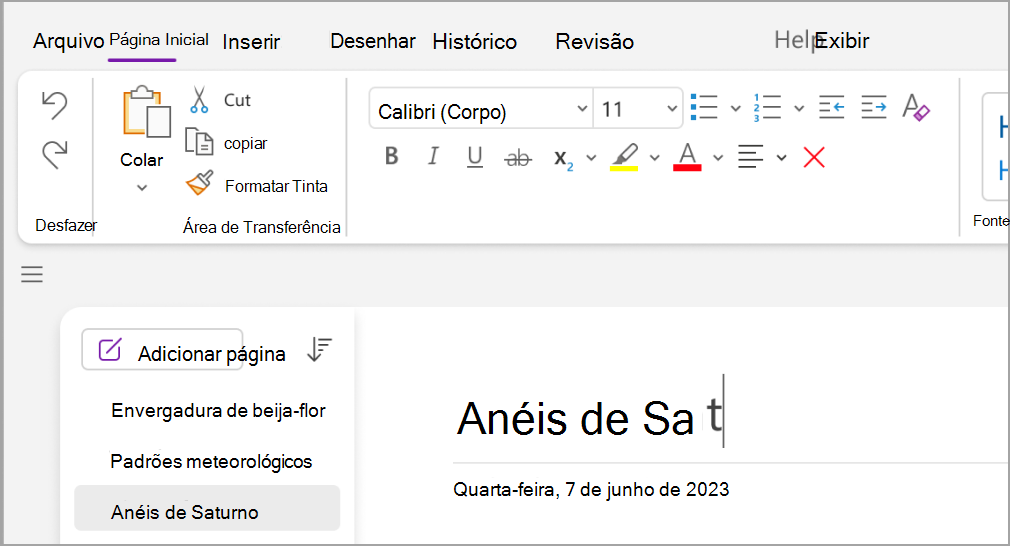
Task: Decrease the paragraph indent
Action: tap(832, 107)
